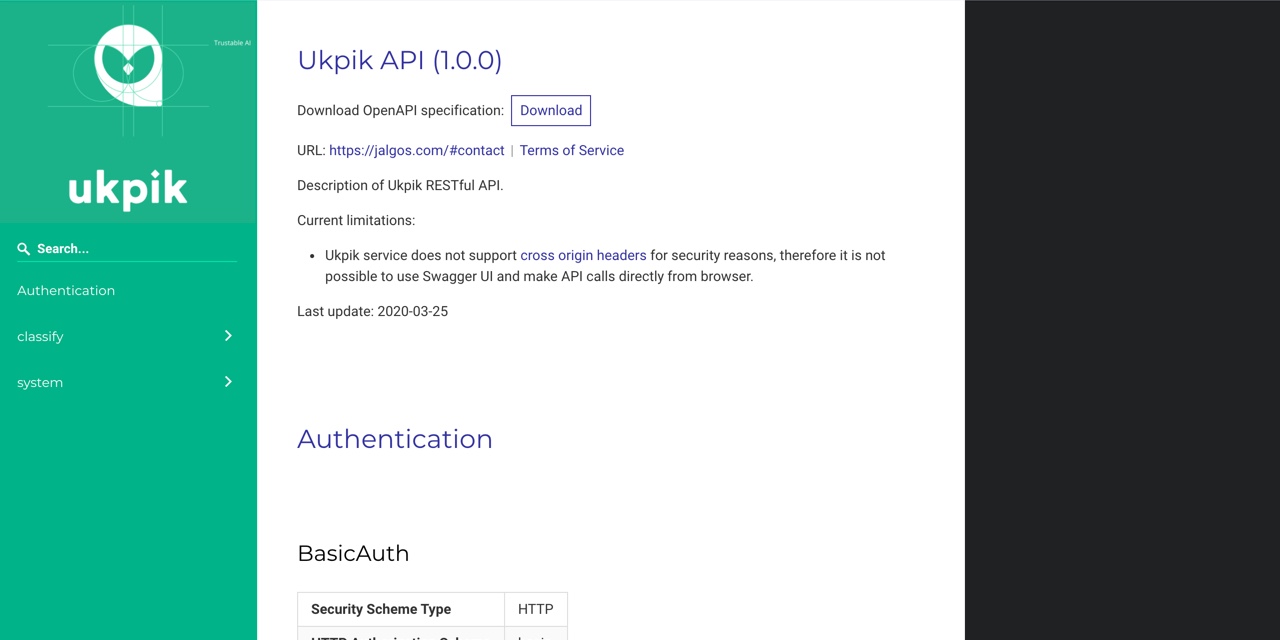Open the classify sidebar section
This screenshot has width=1280, height=640.
pos(128,336)
